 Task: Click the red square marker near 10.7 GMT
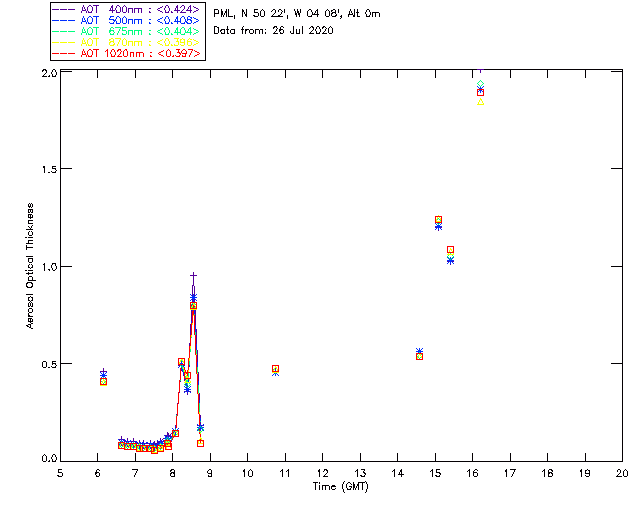point(276,369)
